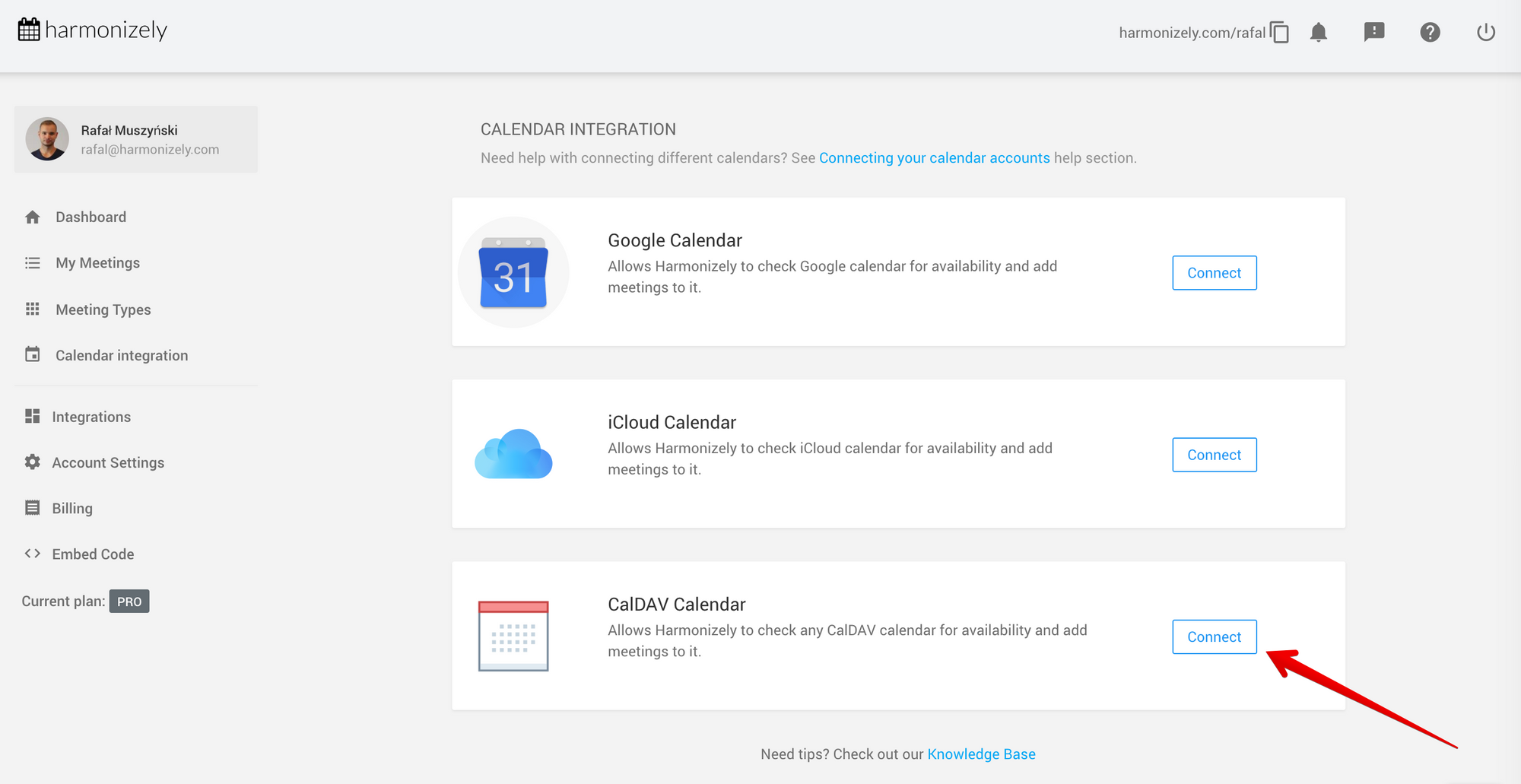Click the harmonizely calendar logo icon
Viewport: 1521px width, 784px height.
tap(29, 30)
